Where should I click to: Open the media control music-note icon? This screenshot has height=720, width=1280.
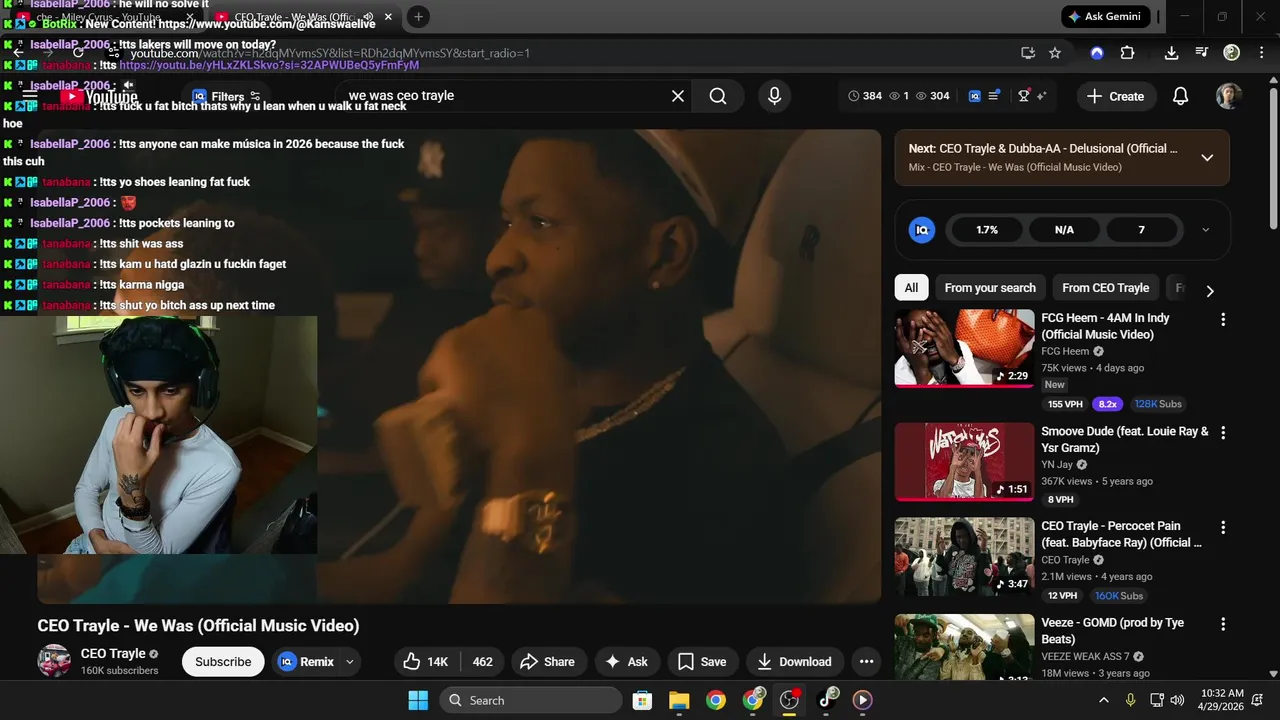pyautogui.click(x=1201, y=53)
